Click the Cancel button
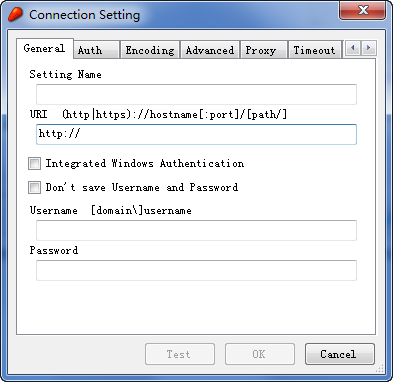Viewport: 393px width, 382px height. coord(340,354)
